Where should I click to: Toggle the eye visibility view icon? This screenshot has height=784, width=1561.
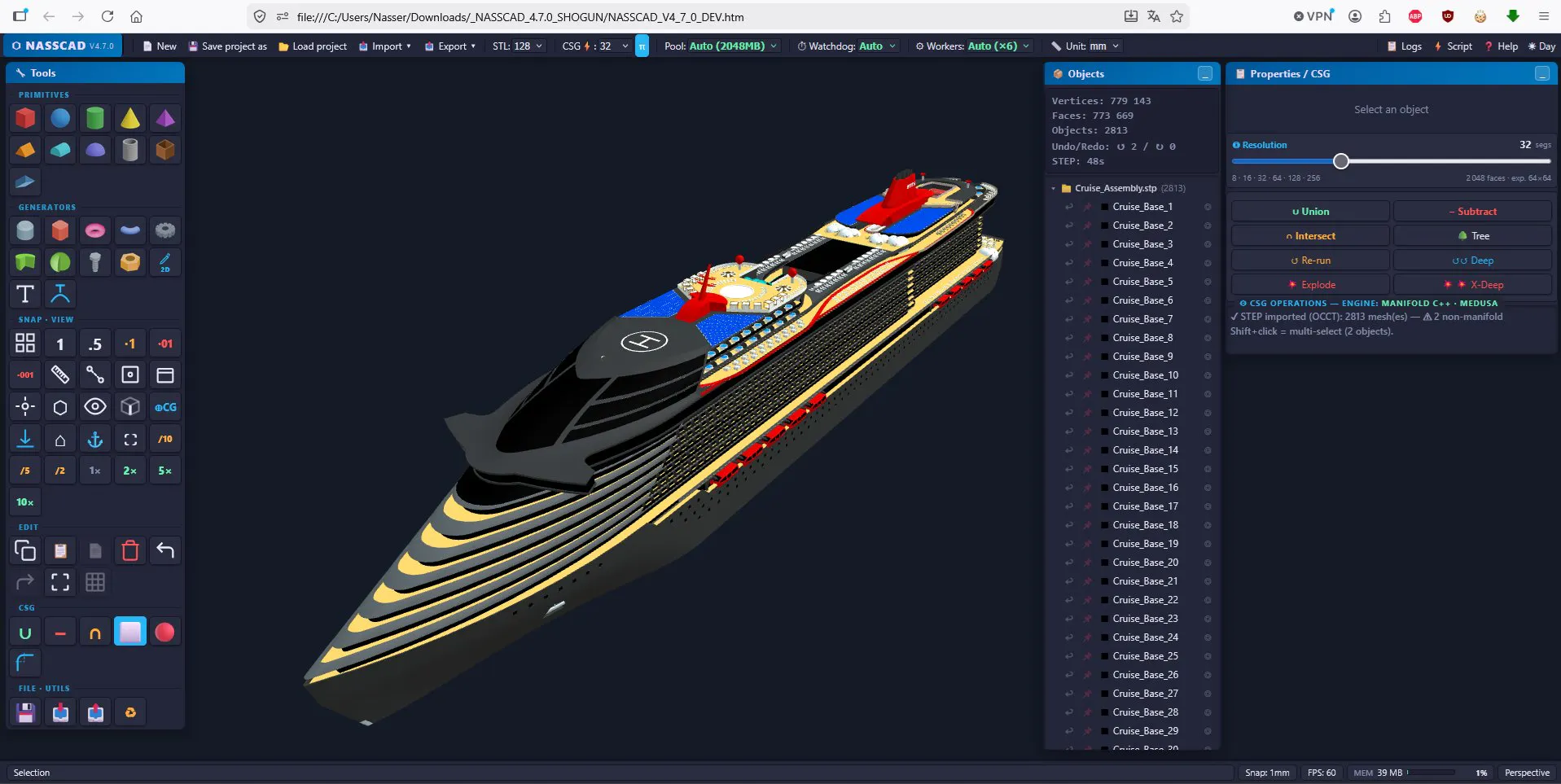(x=95, y=406)
